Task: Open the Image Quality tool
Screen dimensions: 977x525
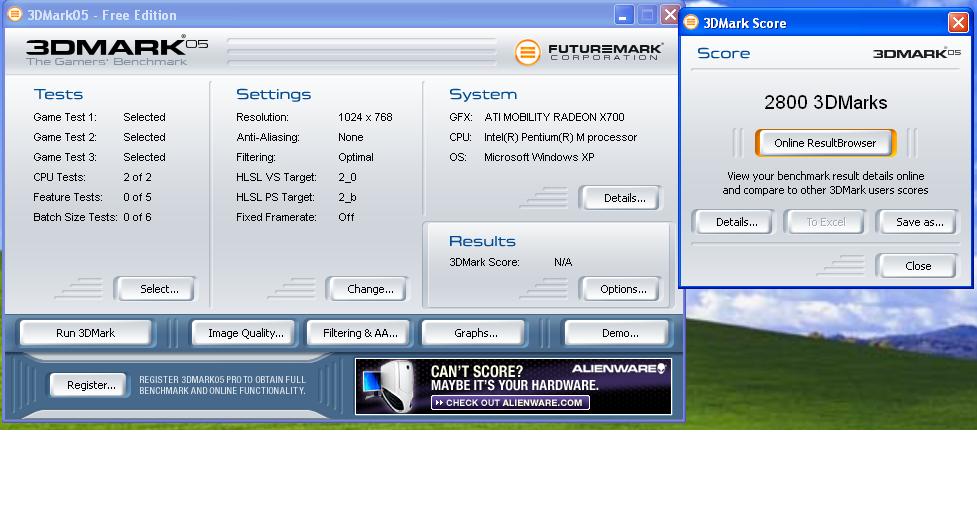Action: (245, 333)
